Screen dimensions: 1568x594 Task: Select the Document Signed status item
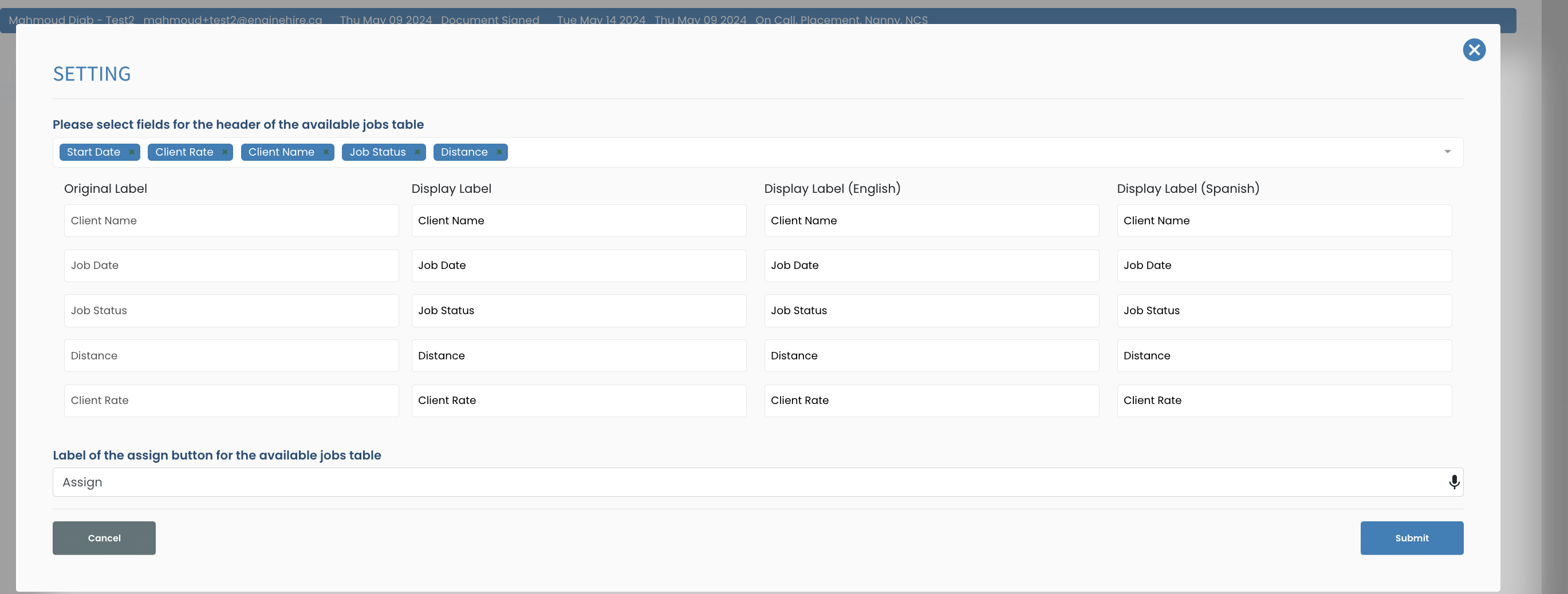tap(490, 19)
